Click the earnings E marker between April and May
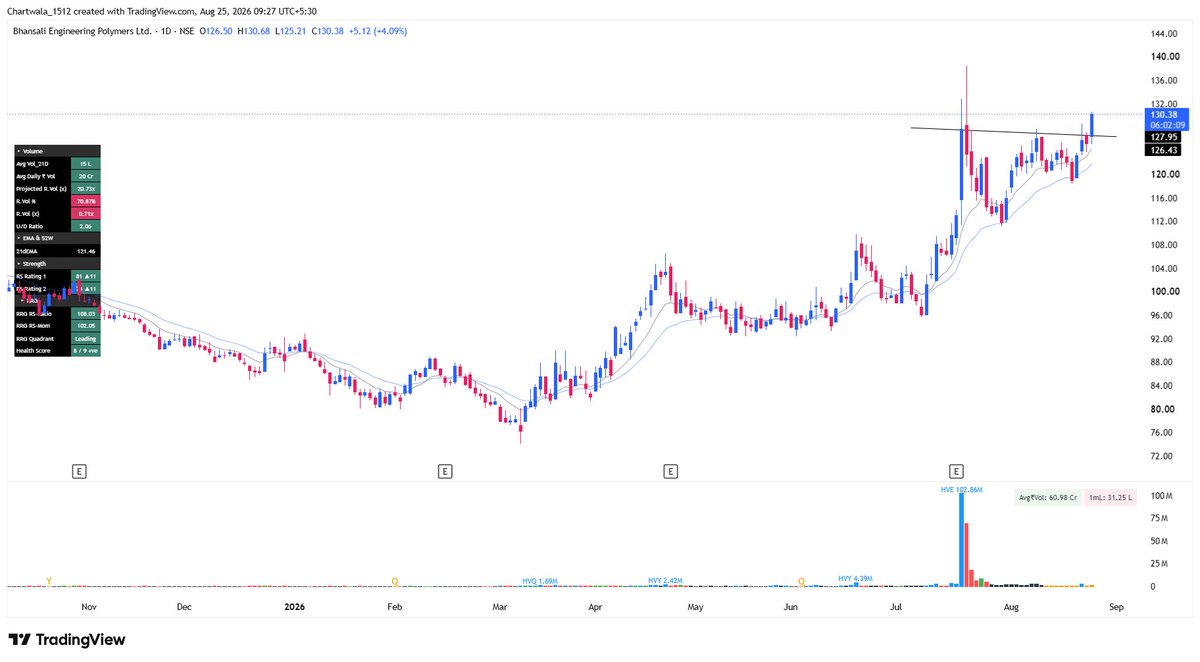 click(670, 470)
